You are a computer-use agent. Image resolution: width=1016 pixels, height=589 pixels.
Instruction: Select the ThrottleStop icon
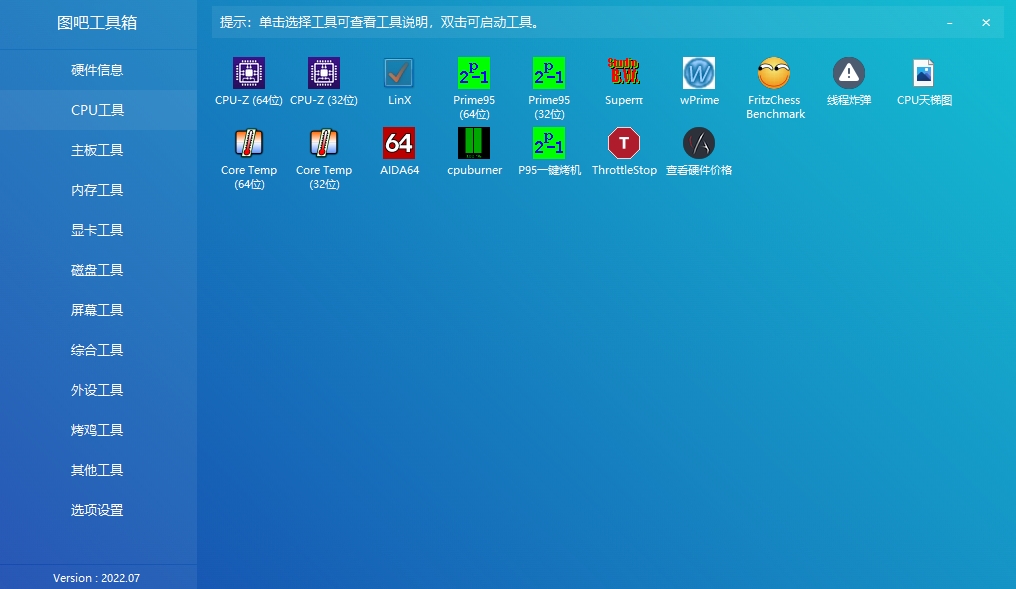(x=624, y=143)
